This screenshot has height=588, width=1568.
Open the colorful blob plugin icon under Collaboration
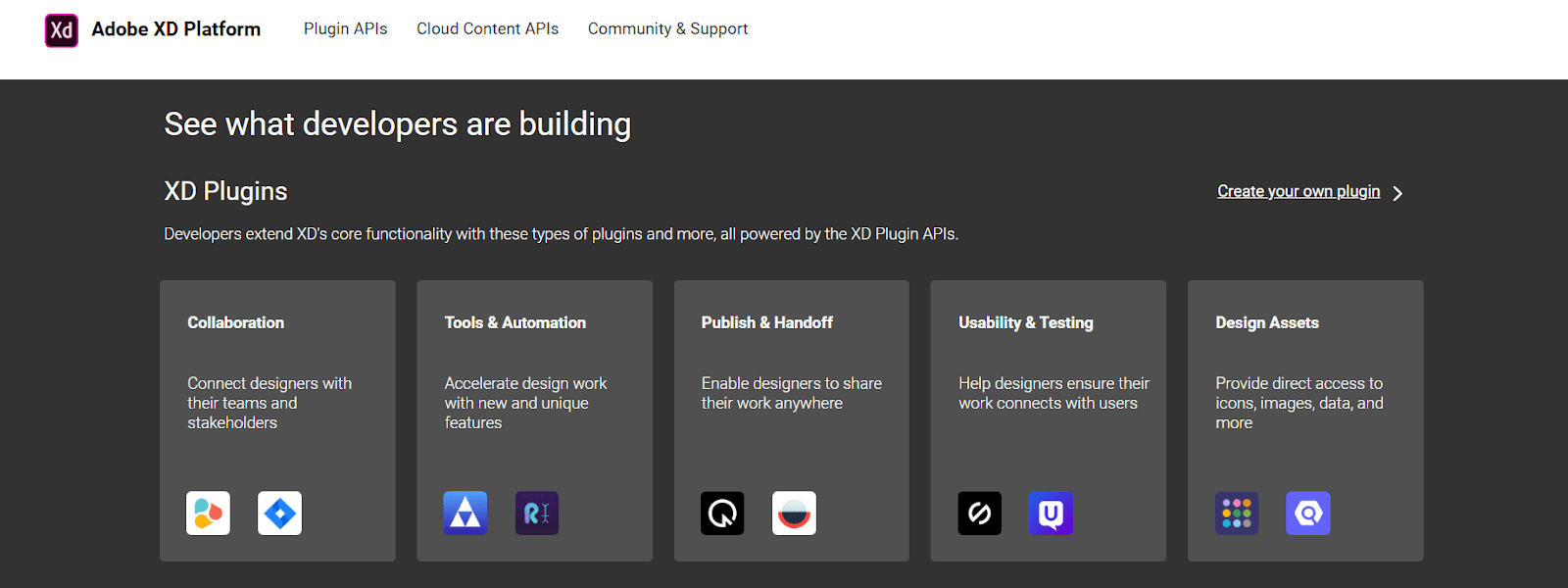pyautogui.click(x=208, y=514)
